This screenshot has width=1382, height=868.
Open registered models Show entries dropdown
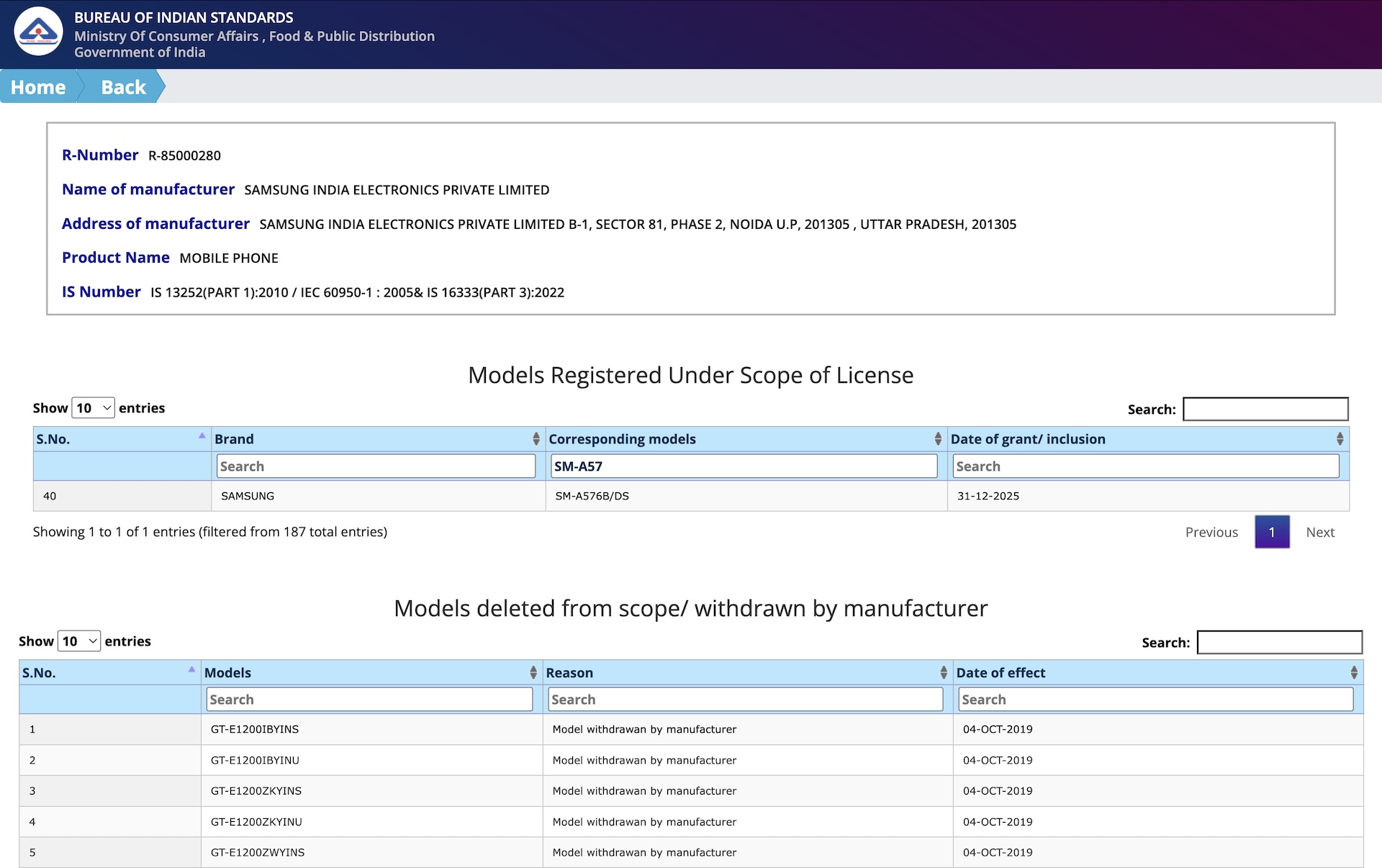(94, 408)
